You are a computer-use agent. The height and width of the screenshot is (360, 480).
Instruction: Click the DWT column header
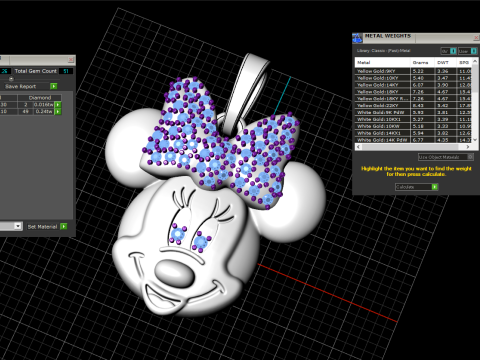(445, 62)
